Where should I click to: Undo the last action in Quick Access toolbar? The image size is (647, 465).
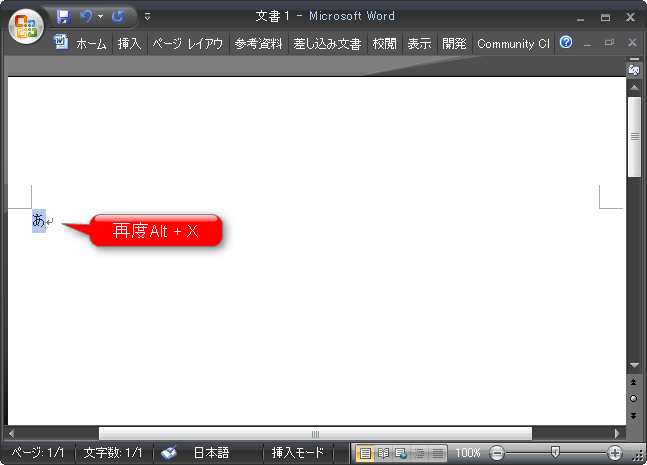point(86,17)
